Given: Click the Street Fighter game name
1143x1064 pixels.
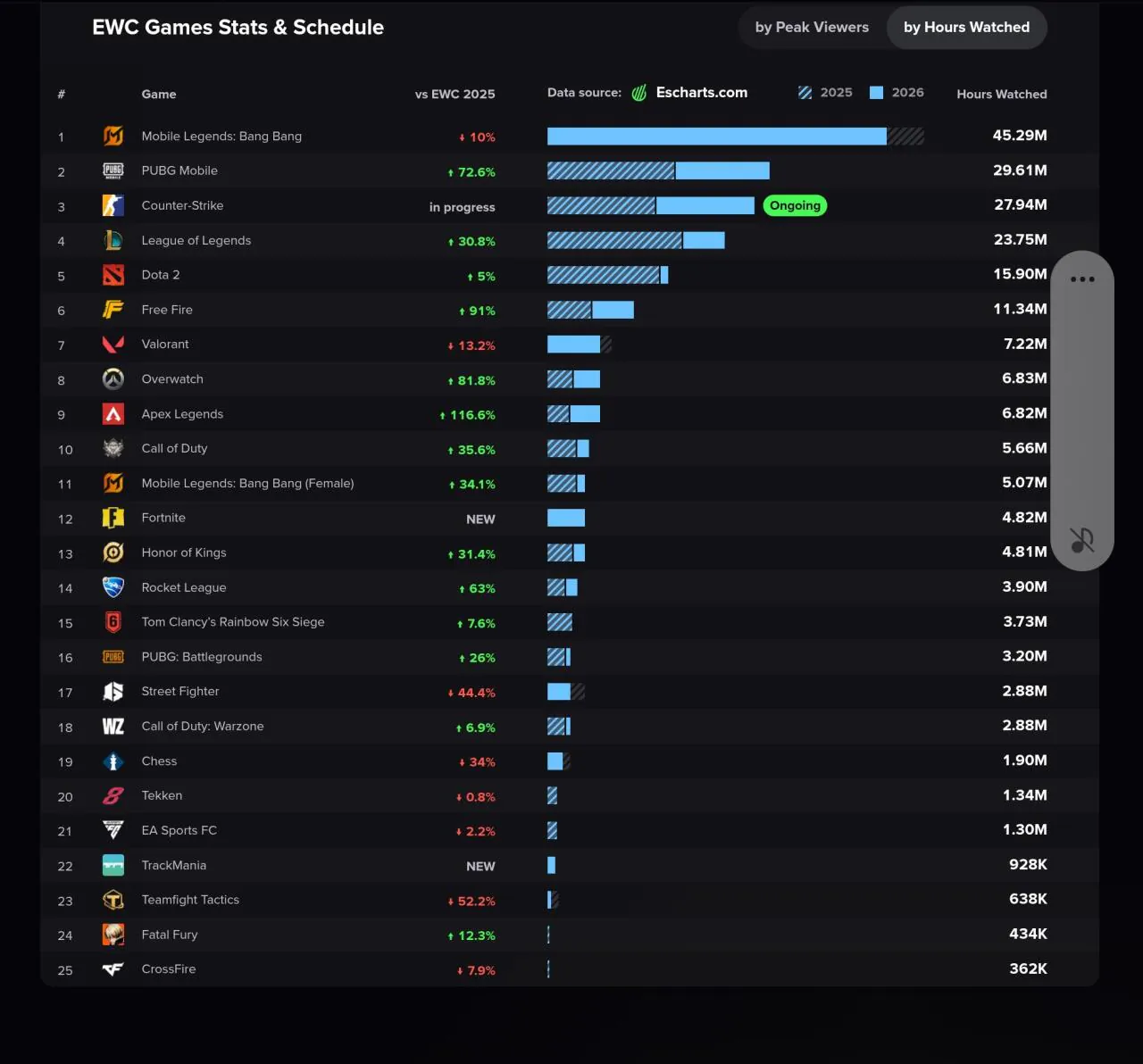Looking at the screenshot, I should coord(180,692).
